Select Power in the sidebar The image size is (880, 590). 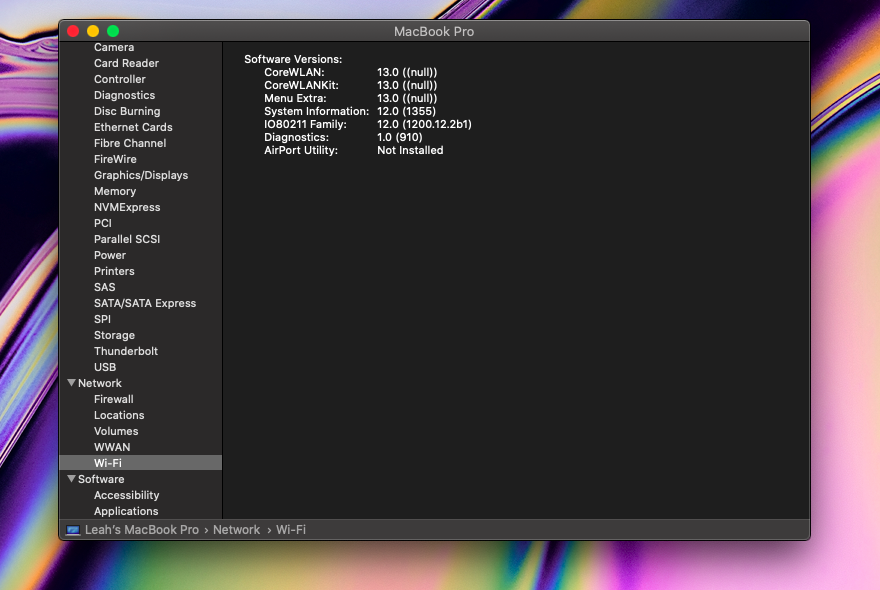point(109,255)
